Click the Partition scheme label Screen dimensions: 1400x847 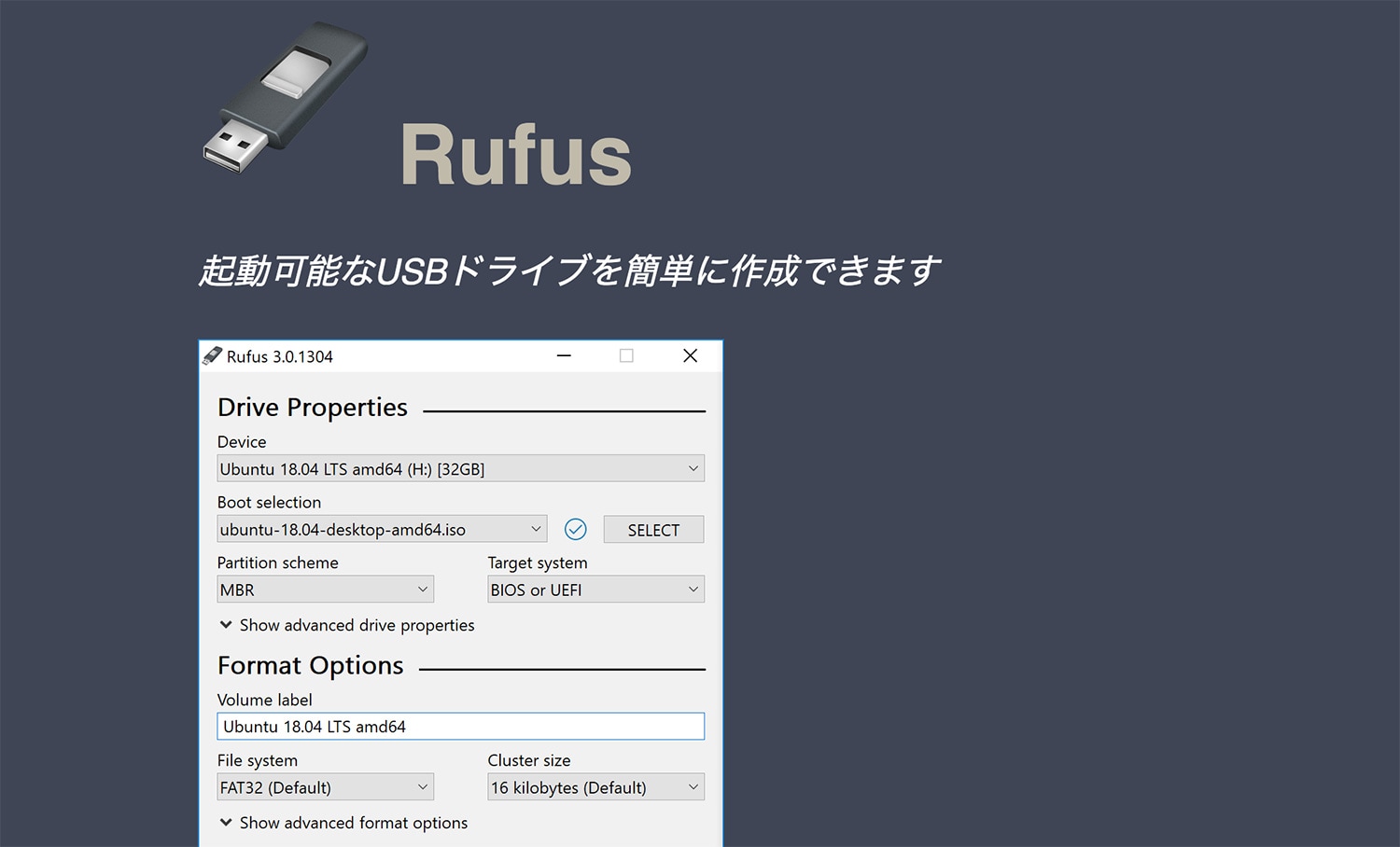[x=278, y=562]
